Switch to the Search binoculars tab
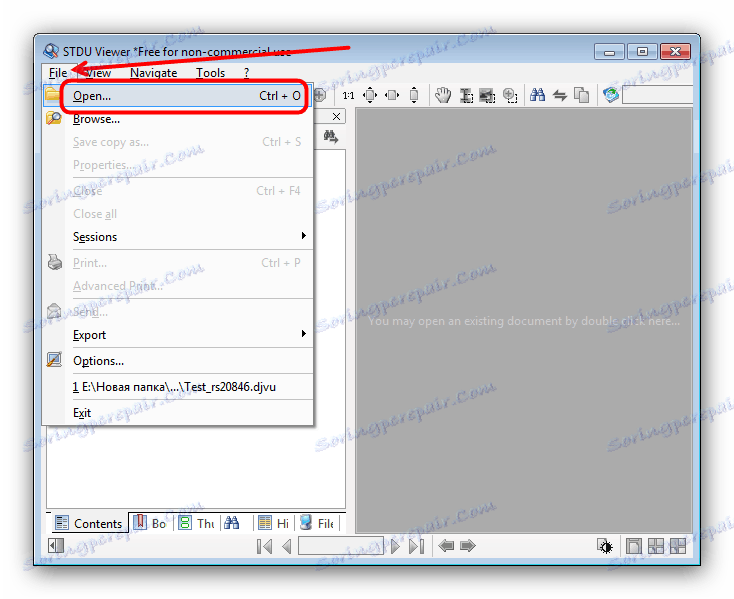The image size is (734, 599). pyautogui.click(x=232, y=523)
